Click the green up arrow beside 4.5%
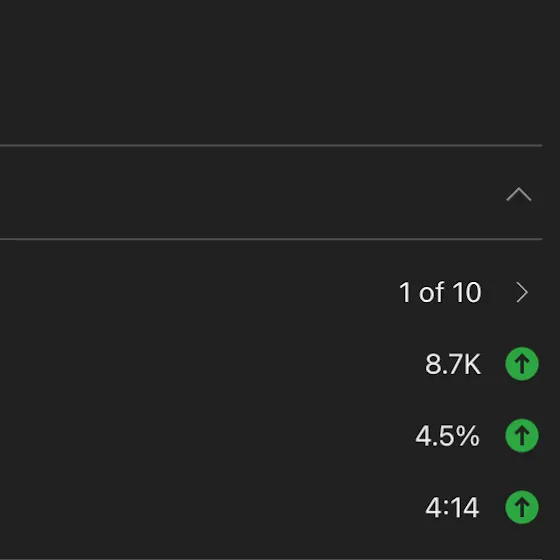 (522, 435)
